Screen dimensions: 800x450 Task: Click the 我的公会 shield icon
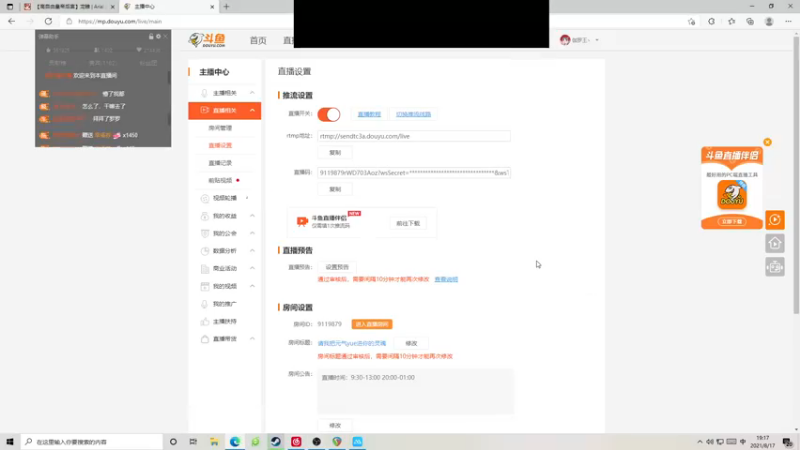[x=205, y=233]
